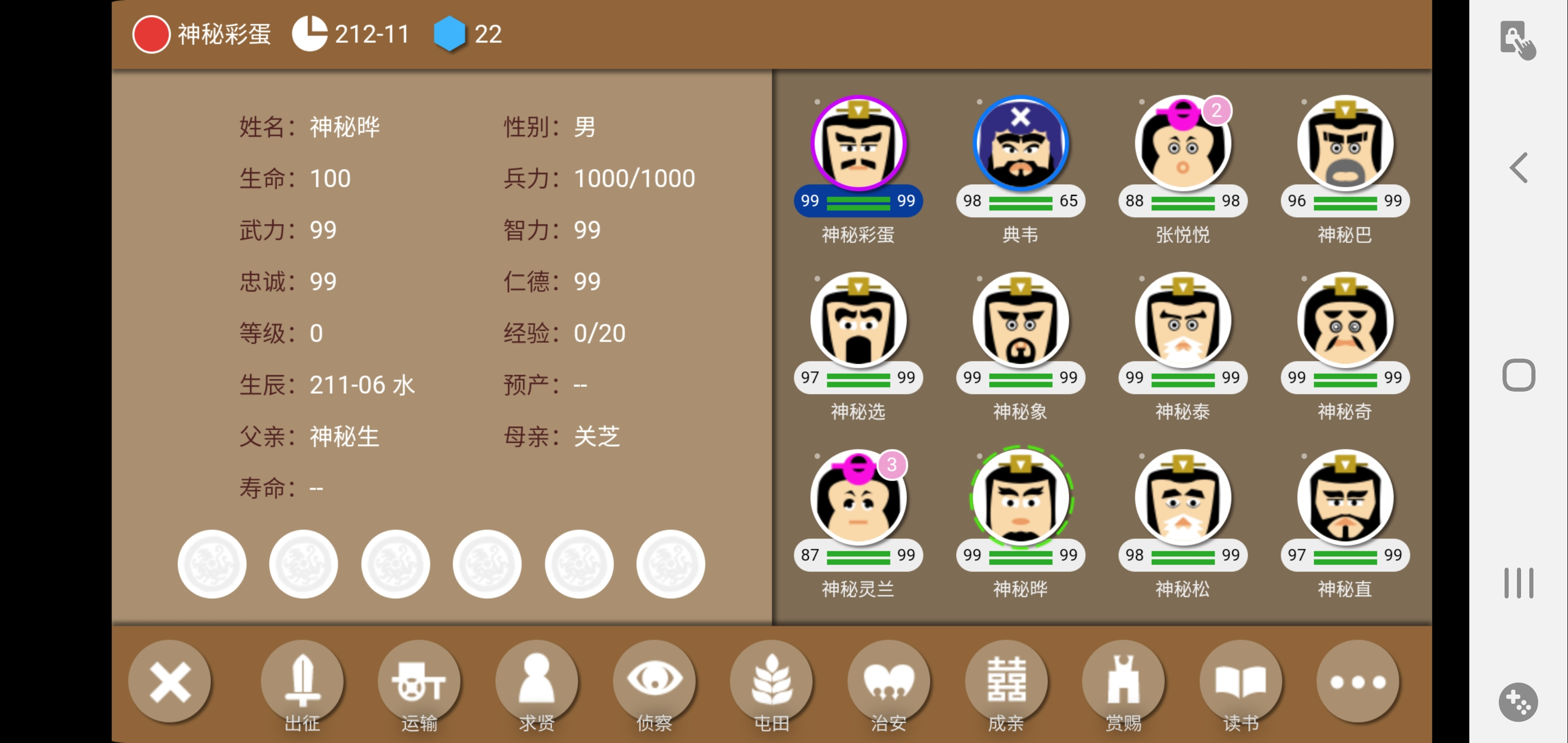This screenshot has height=743, width=1568.
Task: Tap the first empty item slot
Action: tap(212, 564)
